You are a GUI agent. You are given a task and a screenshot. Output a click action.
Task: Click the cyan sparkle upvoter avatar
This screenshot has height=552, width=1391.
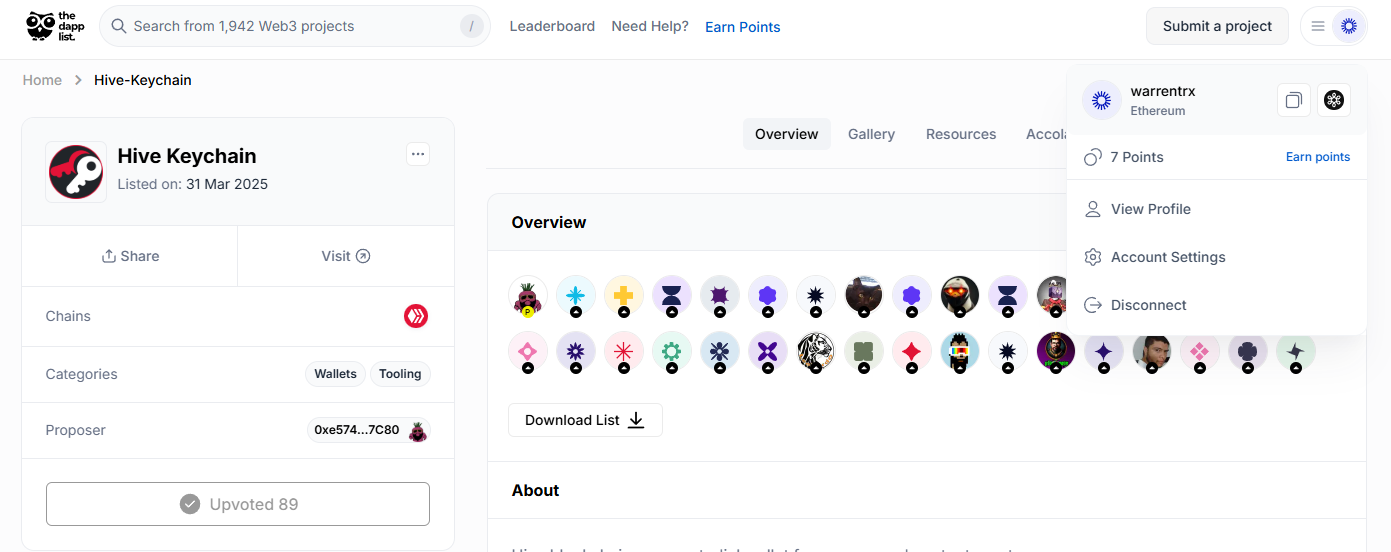pos(576,295)
